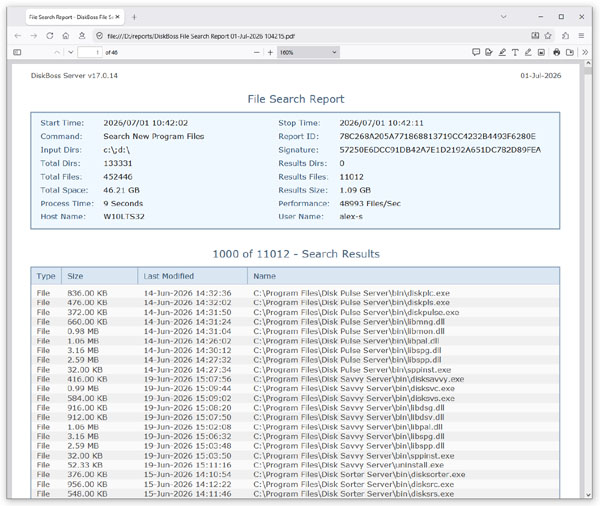Open the 160% zoom level dropdown
This screenshot has height=506, width=600.
[x=308, y=52]
